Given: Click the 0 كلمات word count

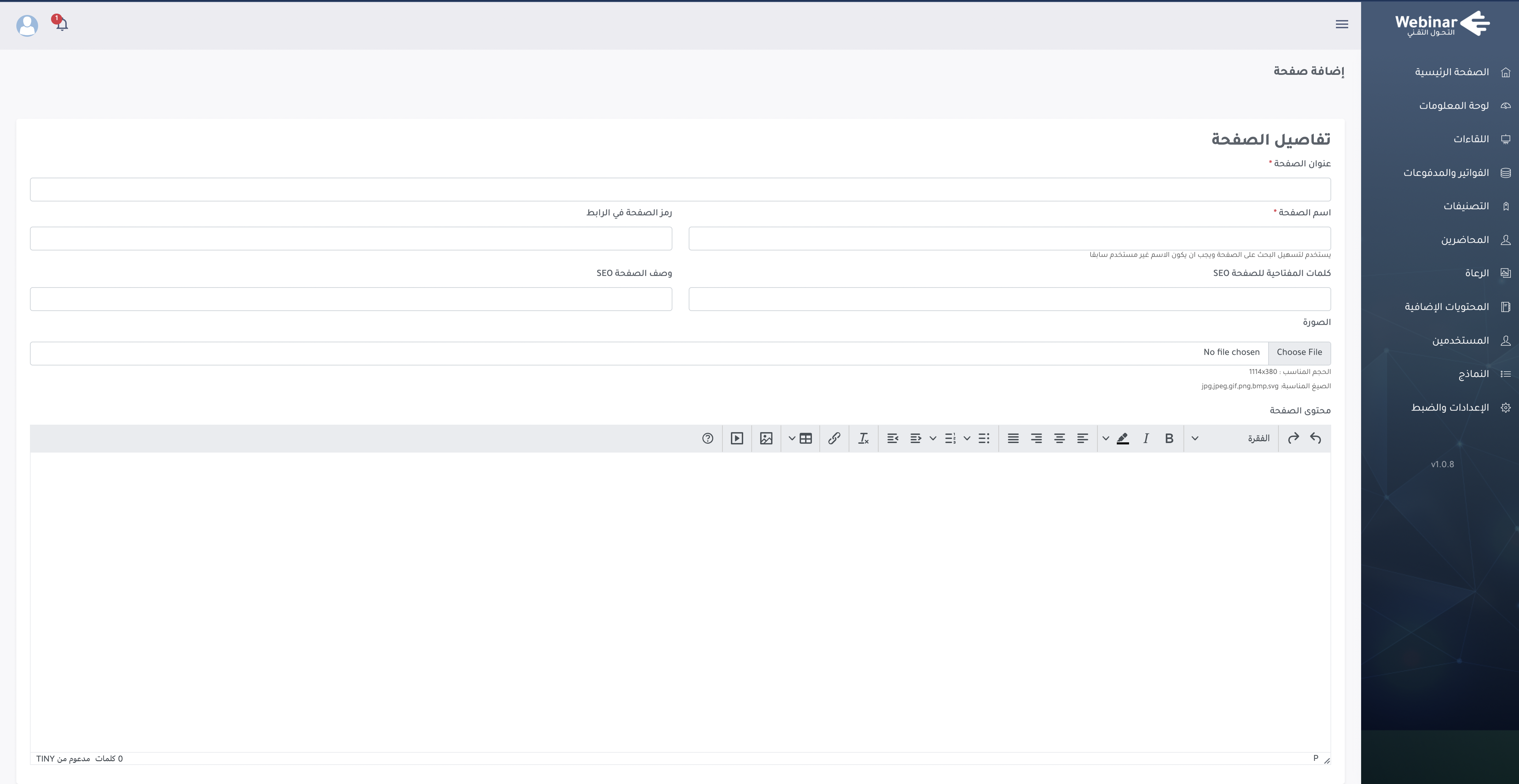Looking at the screenshot, I should (109, 759).
